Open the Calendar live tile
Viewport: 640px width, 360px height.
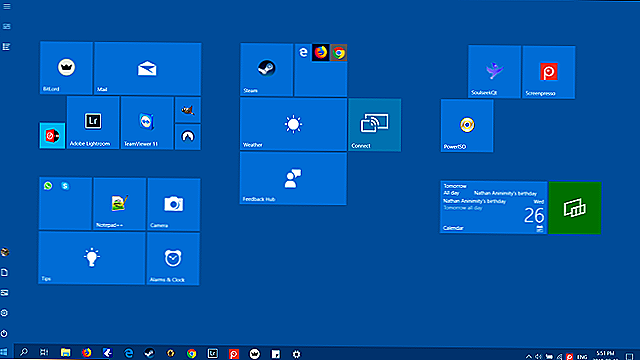493,207
